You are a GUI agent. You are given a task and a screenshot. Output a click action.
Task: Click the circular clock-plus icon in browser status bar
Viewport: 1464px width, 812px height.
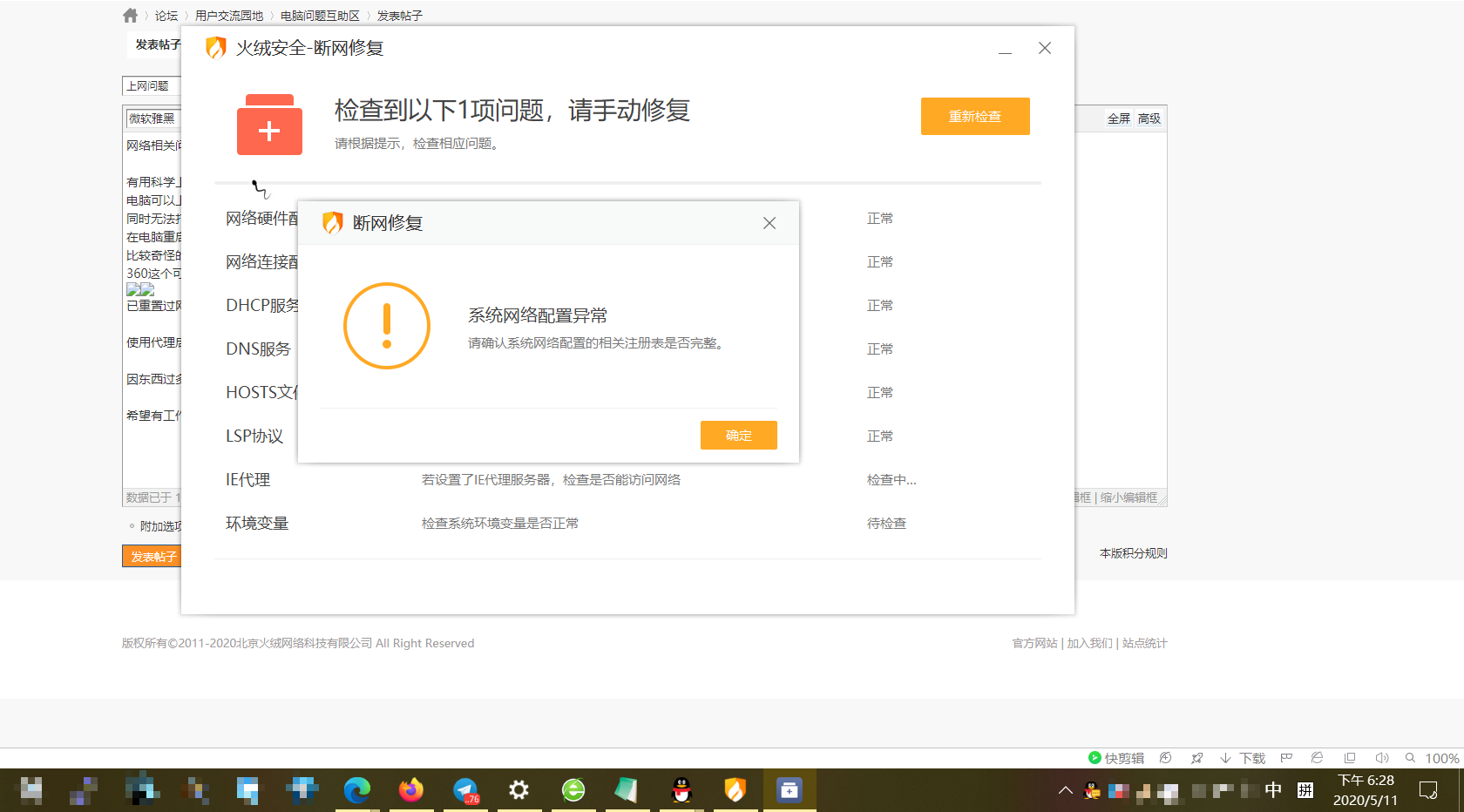[x=1166, y=758]
